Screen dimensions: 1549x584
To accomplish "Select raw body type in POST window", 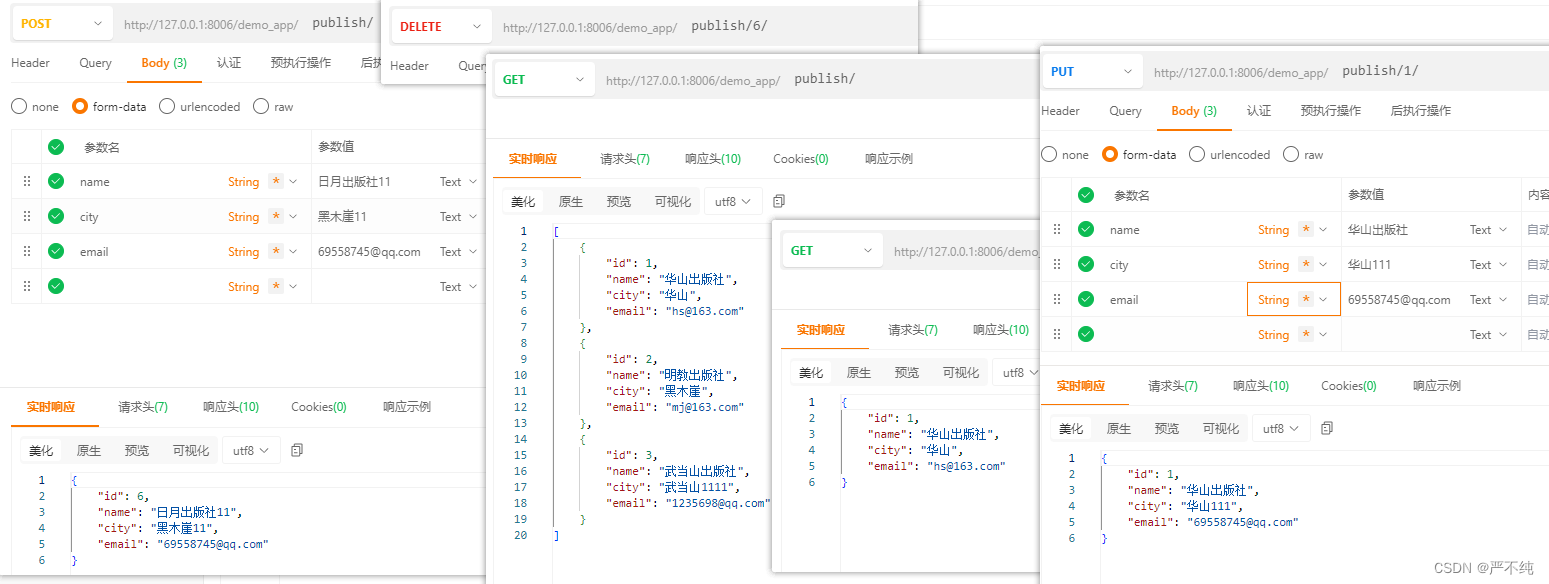I will pyautogui.click(x=261, y=107).
